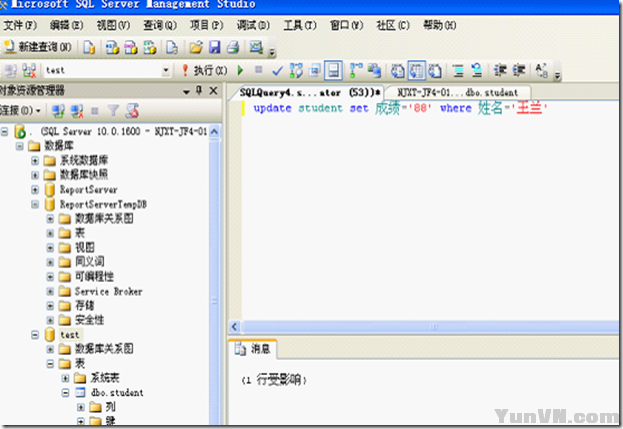Open the available databases combo showing test
Image resolution: width=623 pixels, height=429 pixels.
[x=107, y=71]
